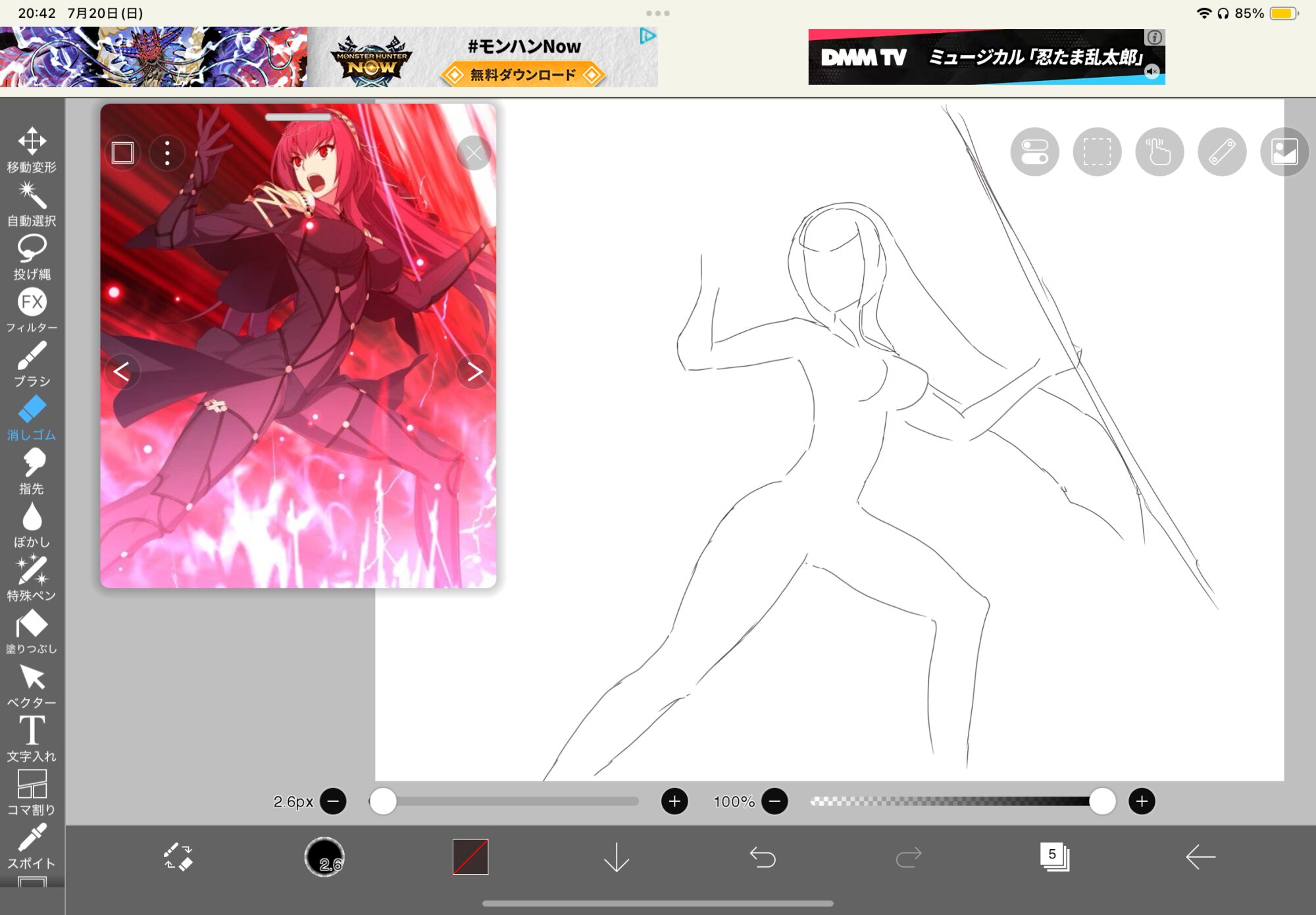The height and width of the screenshot is (915, 1316).
Task: Select the 文字入れ text tool
Action: [32, 739]
